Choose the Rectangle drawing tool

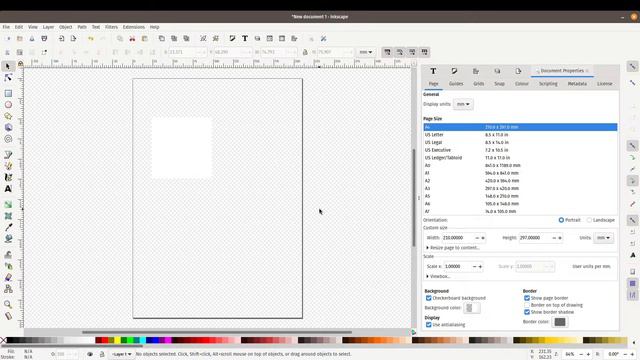pos(8,93)
